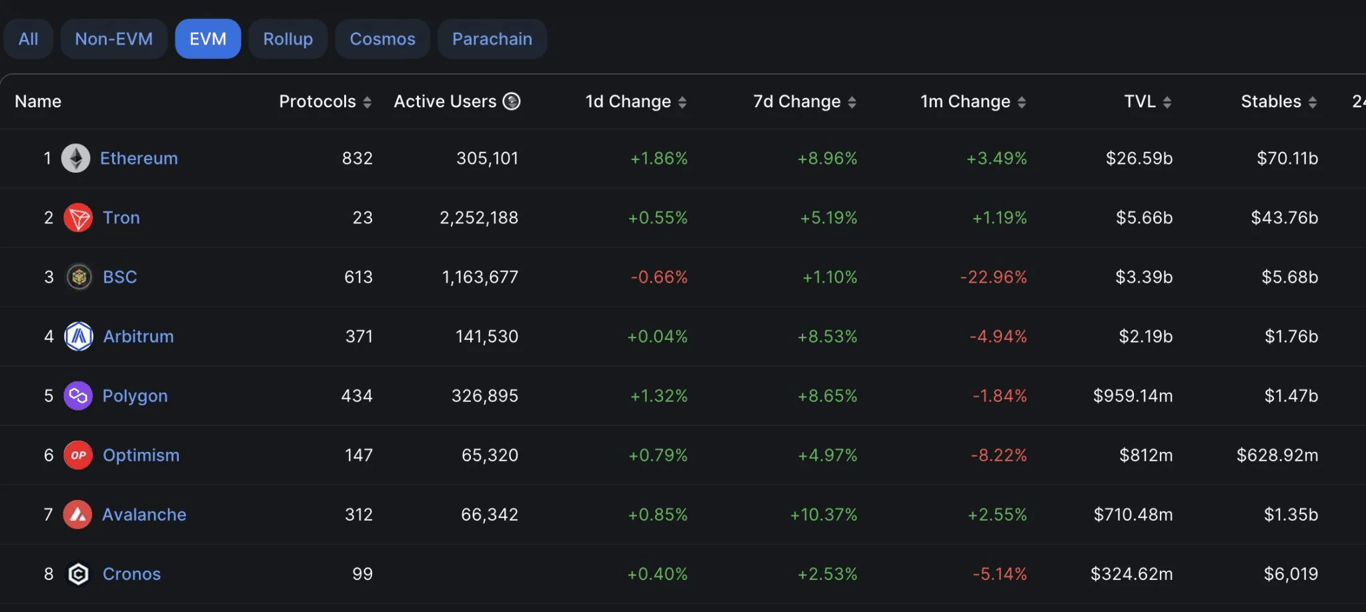Click the Optimism OP logo icon
The height and width of the screenshot is (612, 1366).
[78, 455]
